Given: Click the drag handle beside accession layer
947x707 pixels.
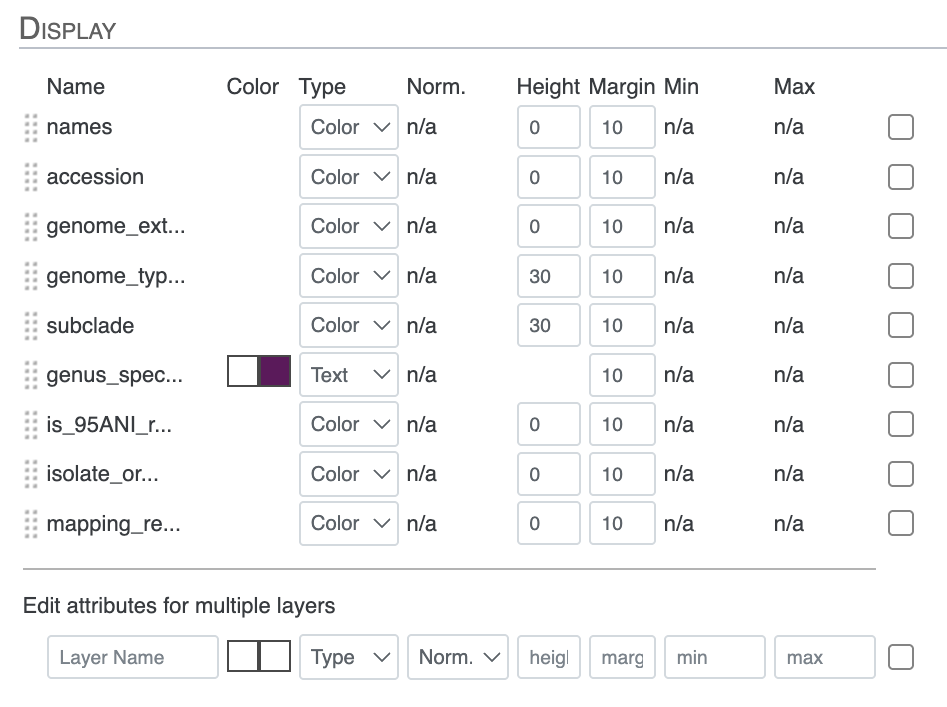Looking at the screenshot, I should tap(31, 177).
